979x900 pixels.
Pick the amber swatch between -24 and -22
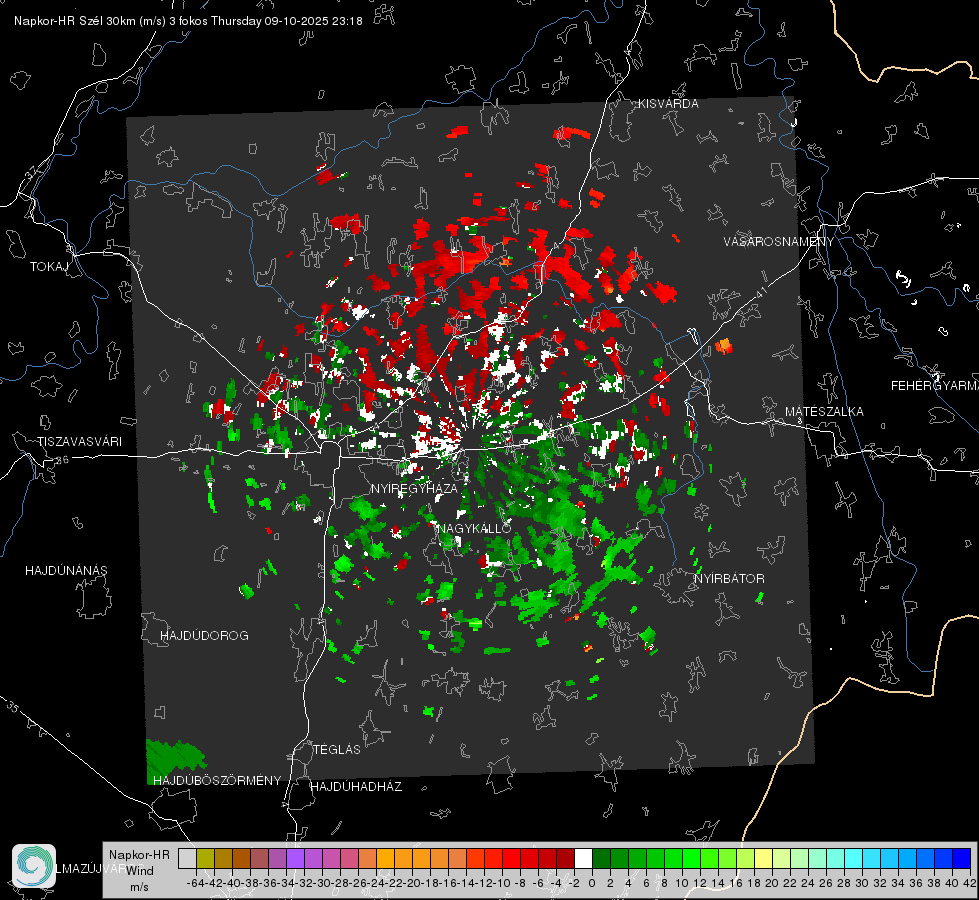[x=385, y=858]
